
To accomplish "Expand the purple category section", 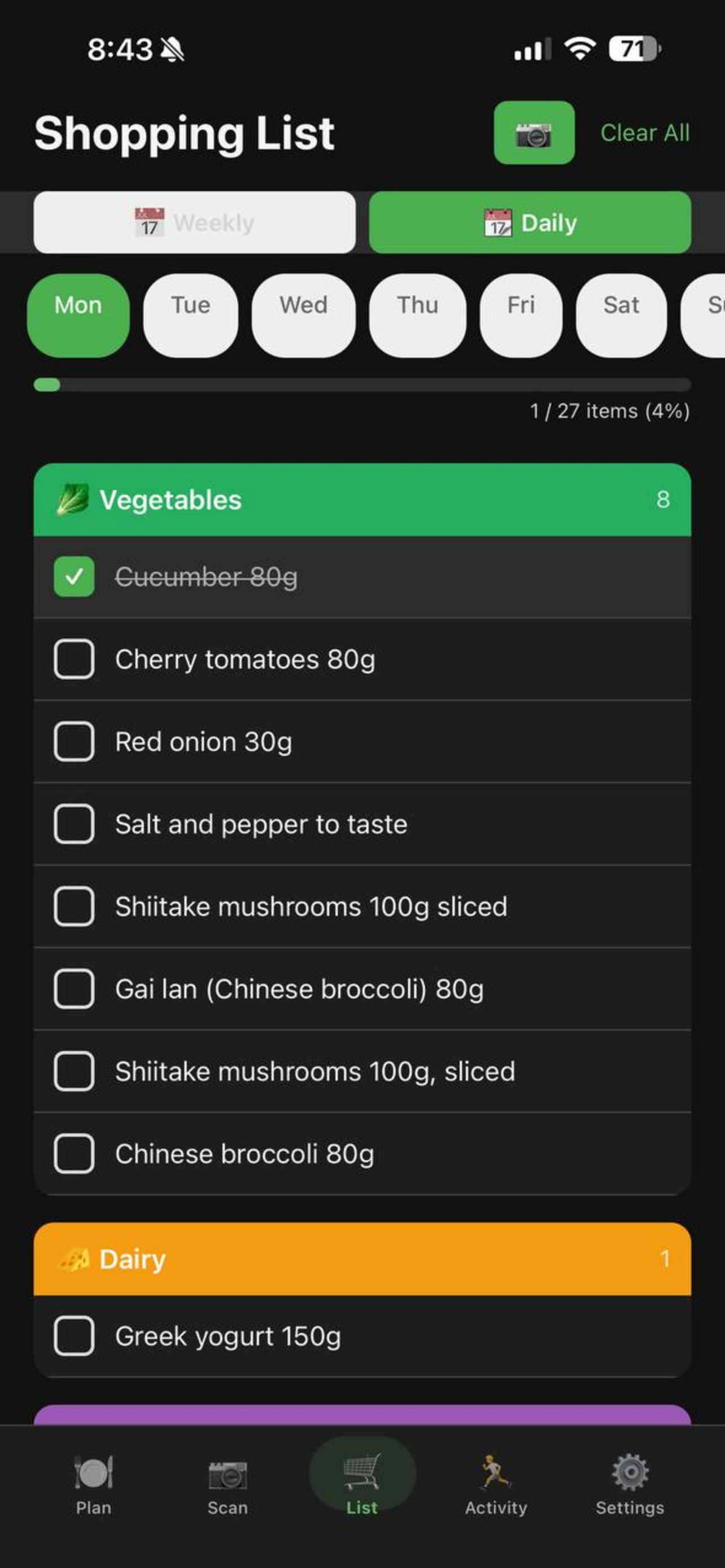I will tap(362, 1414).
